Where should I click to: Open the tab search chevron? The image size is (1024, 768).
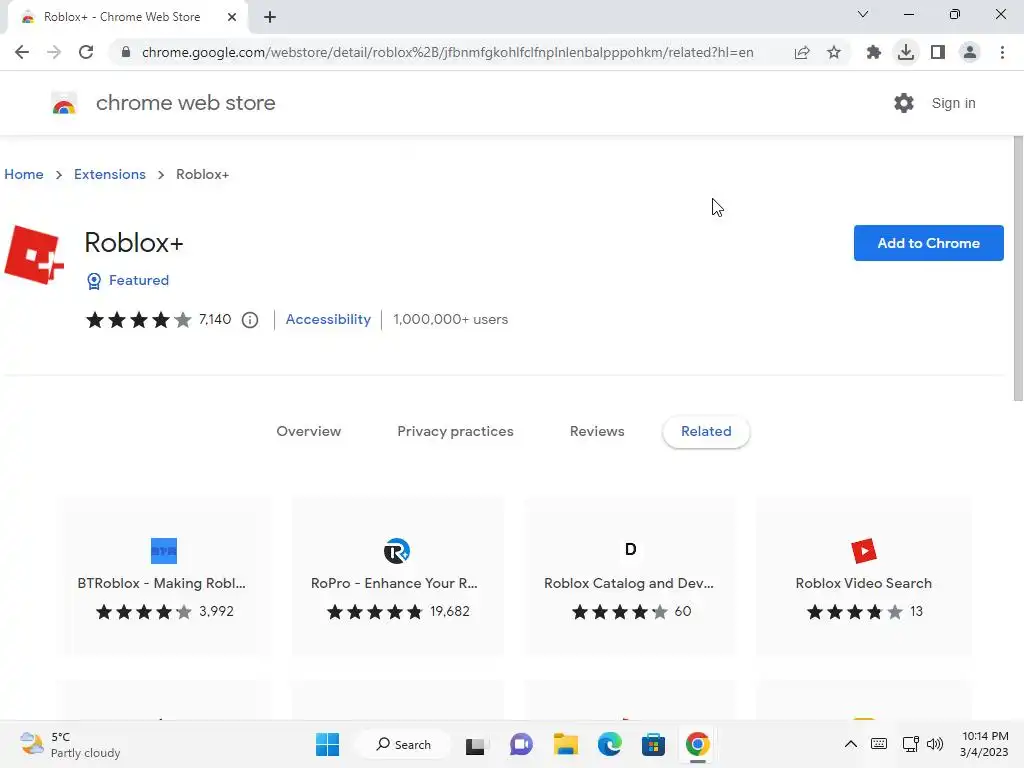(863, 14)
